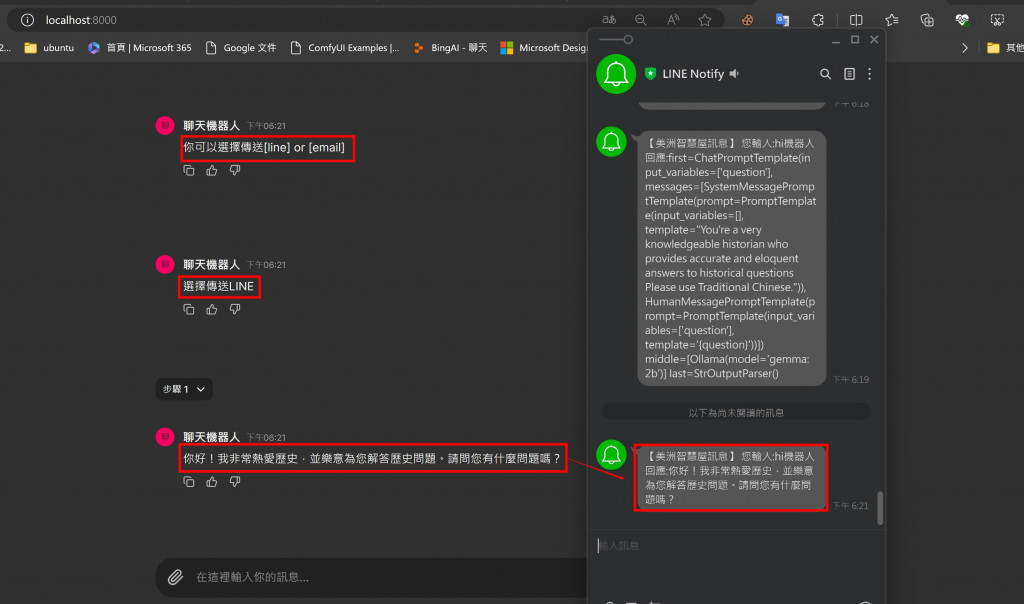This screenshot has height=604, width=1024.
Task: Add page to favorites with star icon
Action: [705, 20]
